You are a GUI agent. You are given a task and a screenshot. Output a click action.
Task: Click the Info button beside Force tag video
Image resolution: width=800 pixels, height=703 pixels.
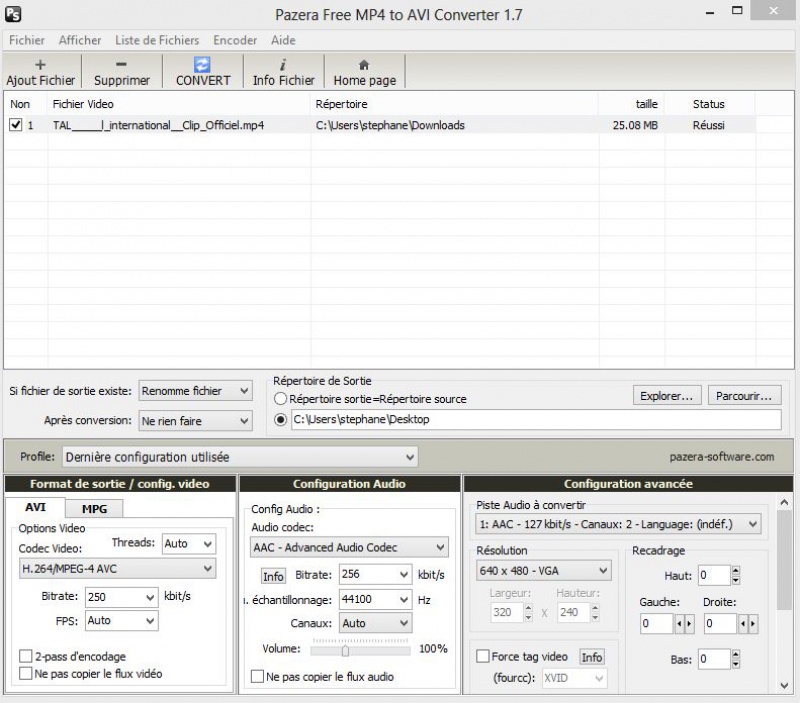pos(592,657)
